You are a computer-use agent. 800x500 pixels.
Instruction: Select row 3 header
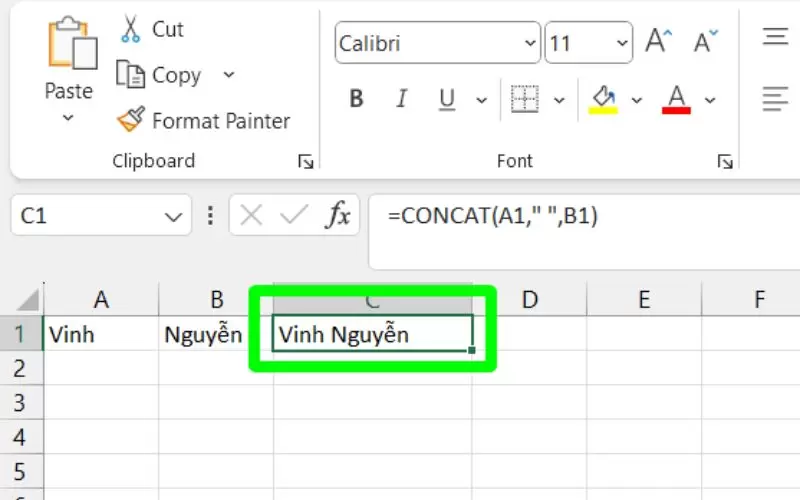(21, 403)
